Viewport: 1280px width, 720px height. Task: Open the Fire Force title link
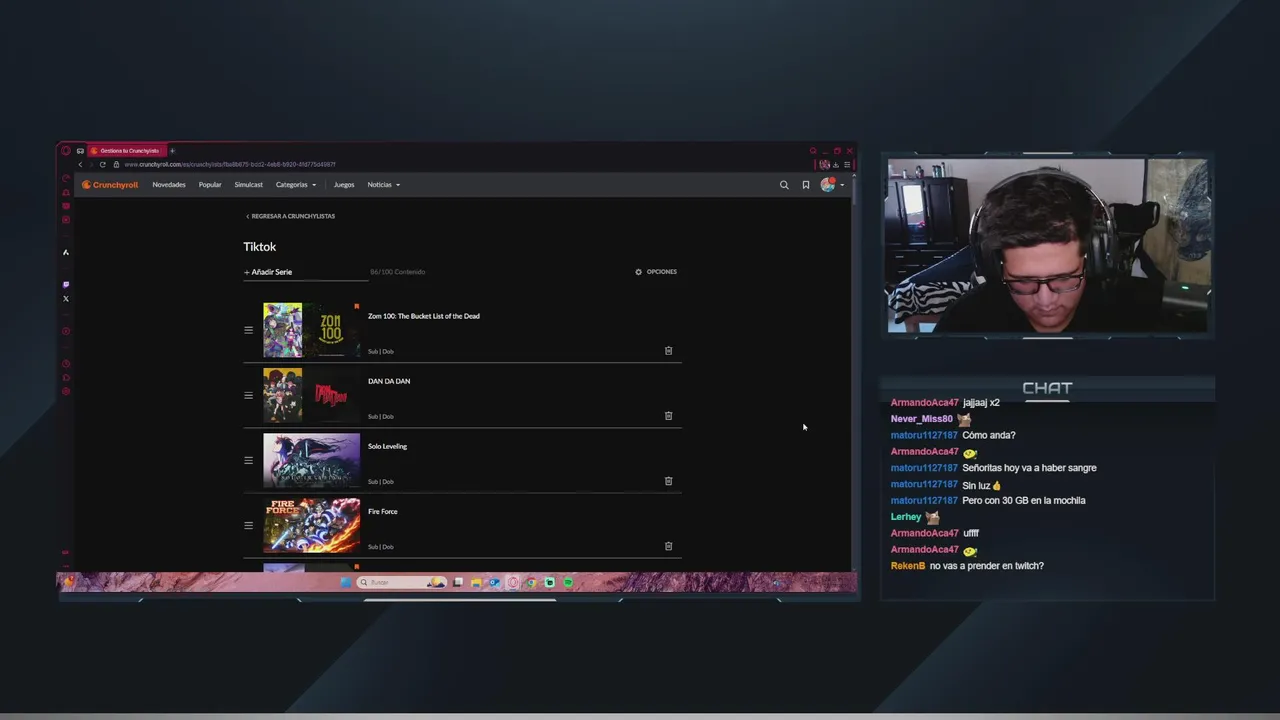point(383,511)
